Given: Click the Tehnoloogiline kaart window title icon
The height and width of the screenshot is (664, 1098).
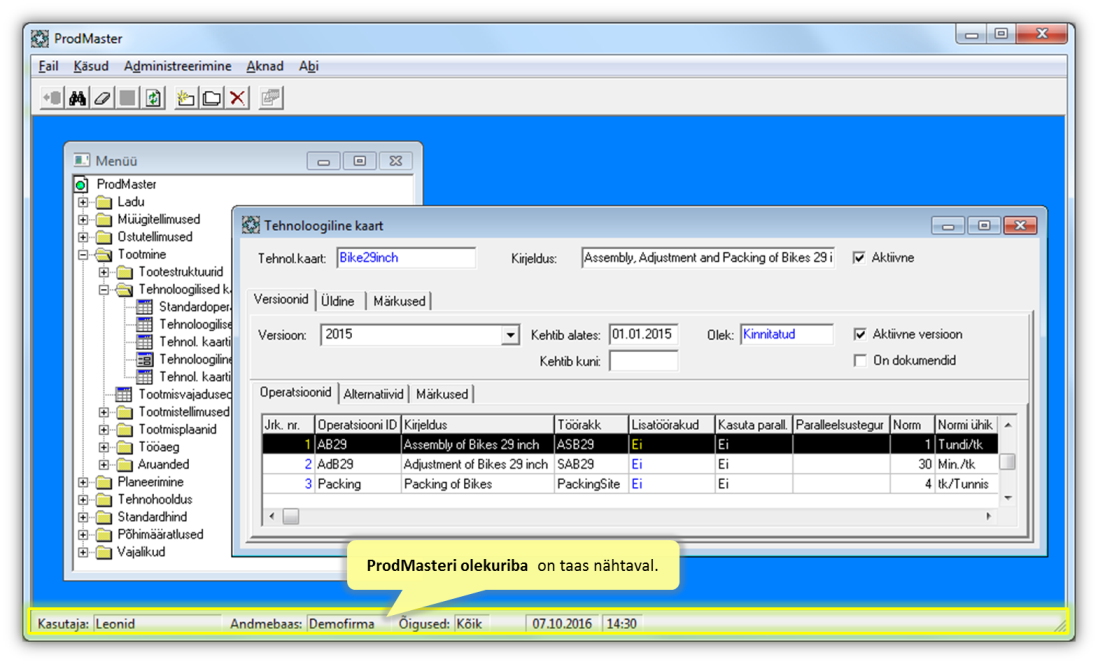Looking at the screenshot, I should (x=250, y=226).
